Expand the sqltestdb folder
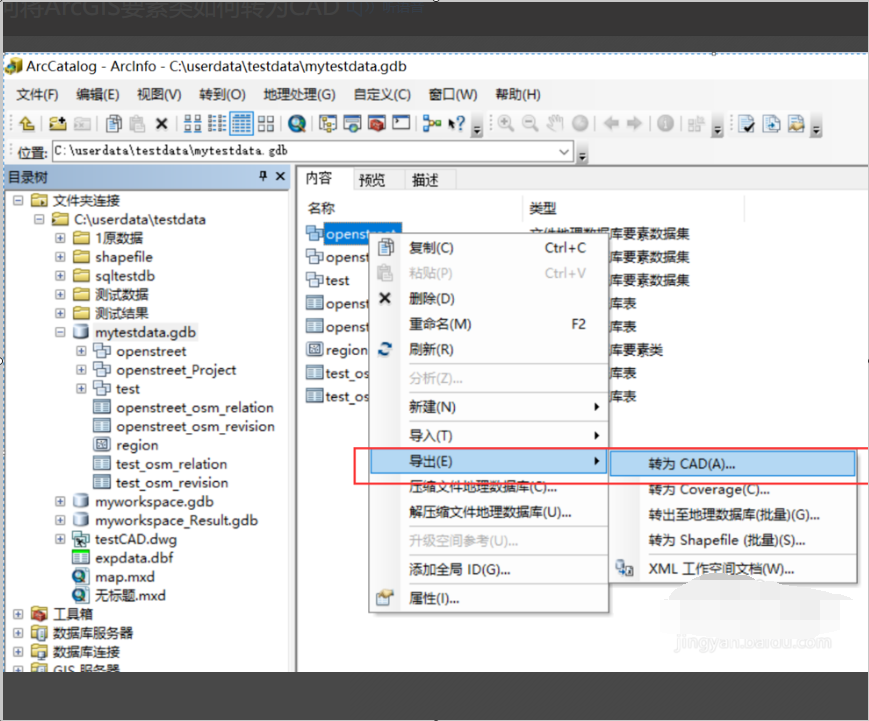This screenshot has height=721, width=869. (60, 276)
